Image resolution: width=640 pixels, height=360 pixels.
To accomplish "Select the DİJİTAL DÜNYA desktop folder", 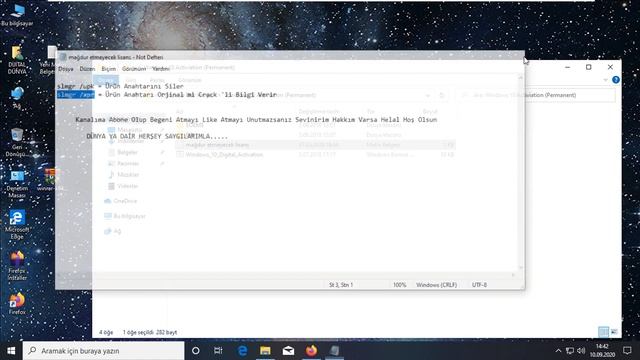I will [17, 60].
